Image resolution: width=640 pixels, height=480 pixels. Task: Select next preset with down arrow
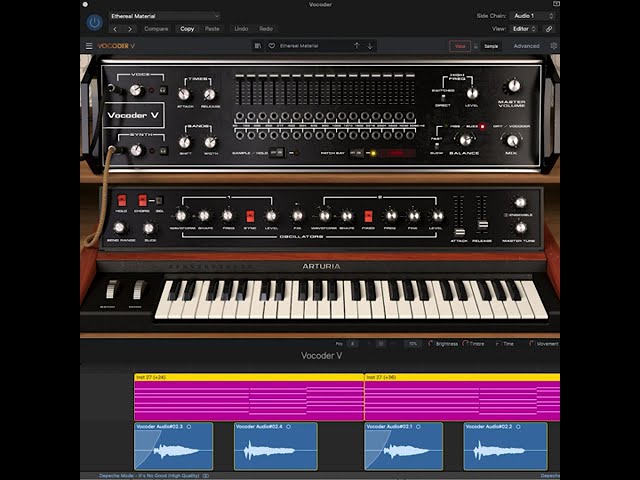[370, 46]
